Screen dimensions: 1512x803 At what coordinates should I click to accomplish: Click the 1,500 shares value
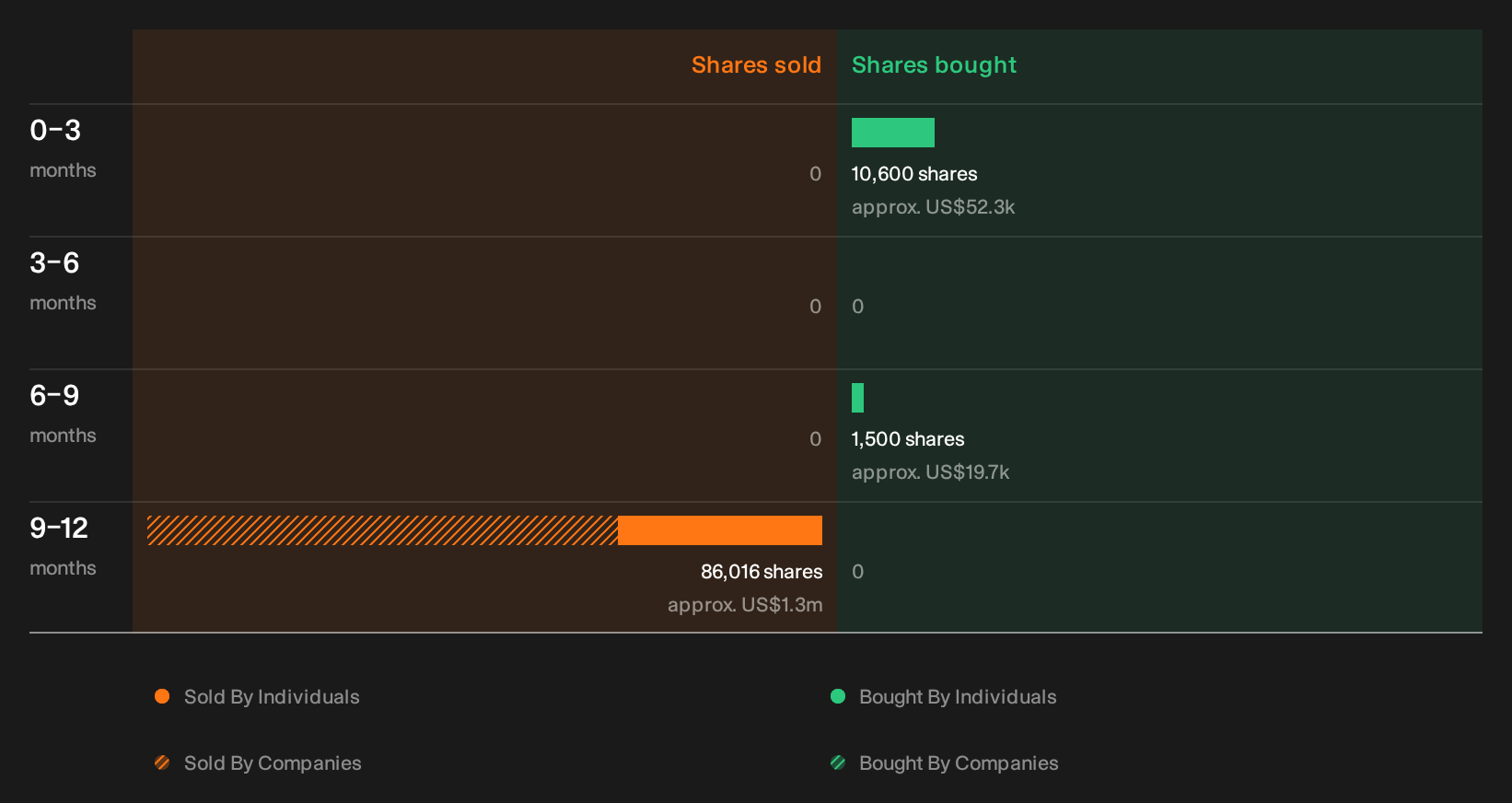(x=908, y=439)
